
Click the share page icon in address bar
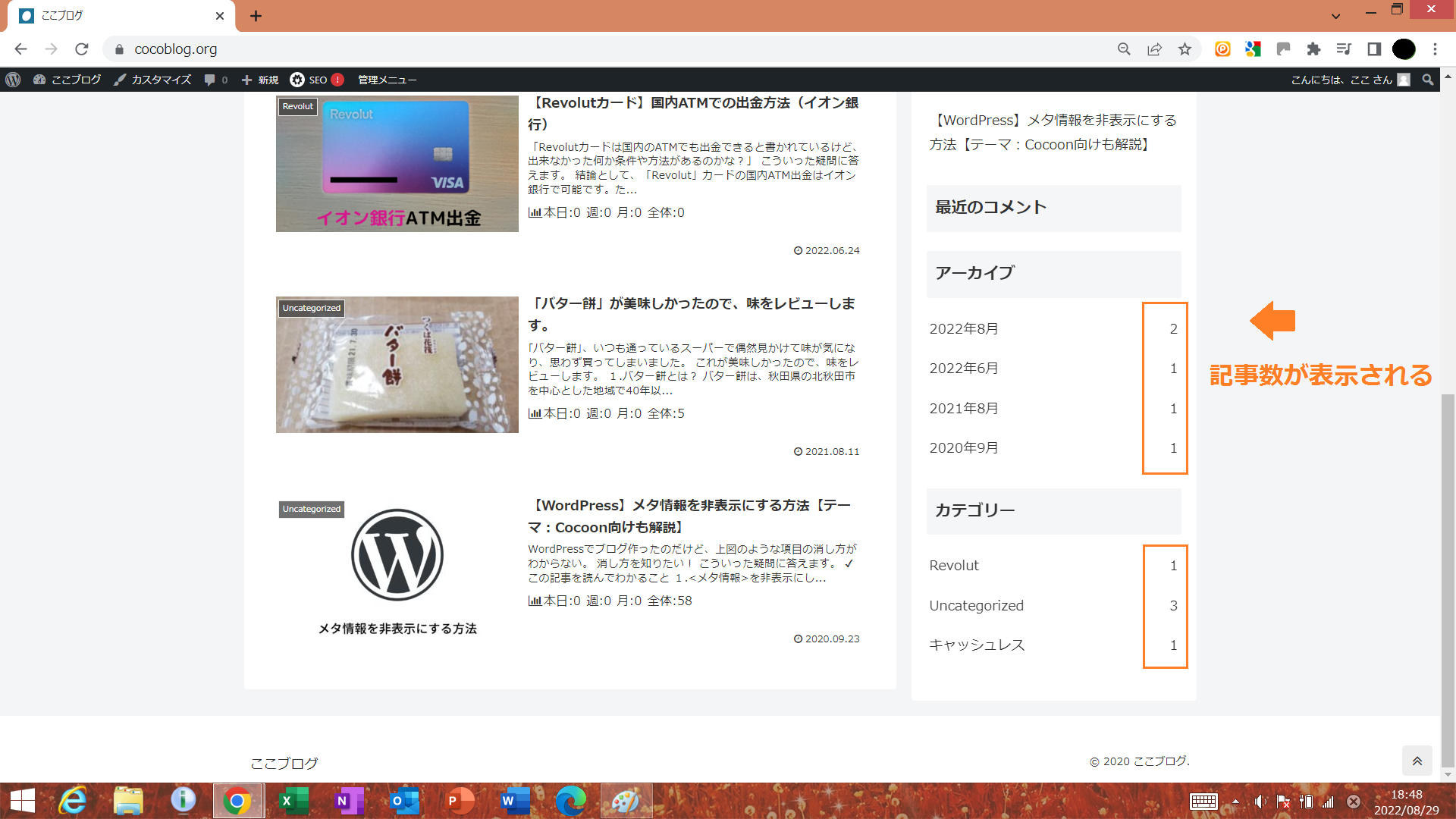(1154, 49)
